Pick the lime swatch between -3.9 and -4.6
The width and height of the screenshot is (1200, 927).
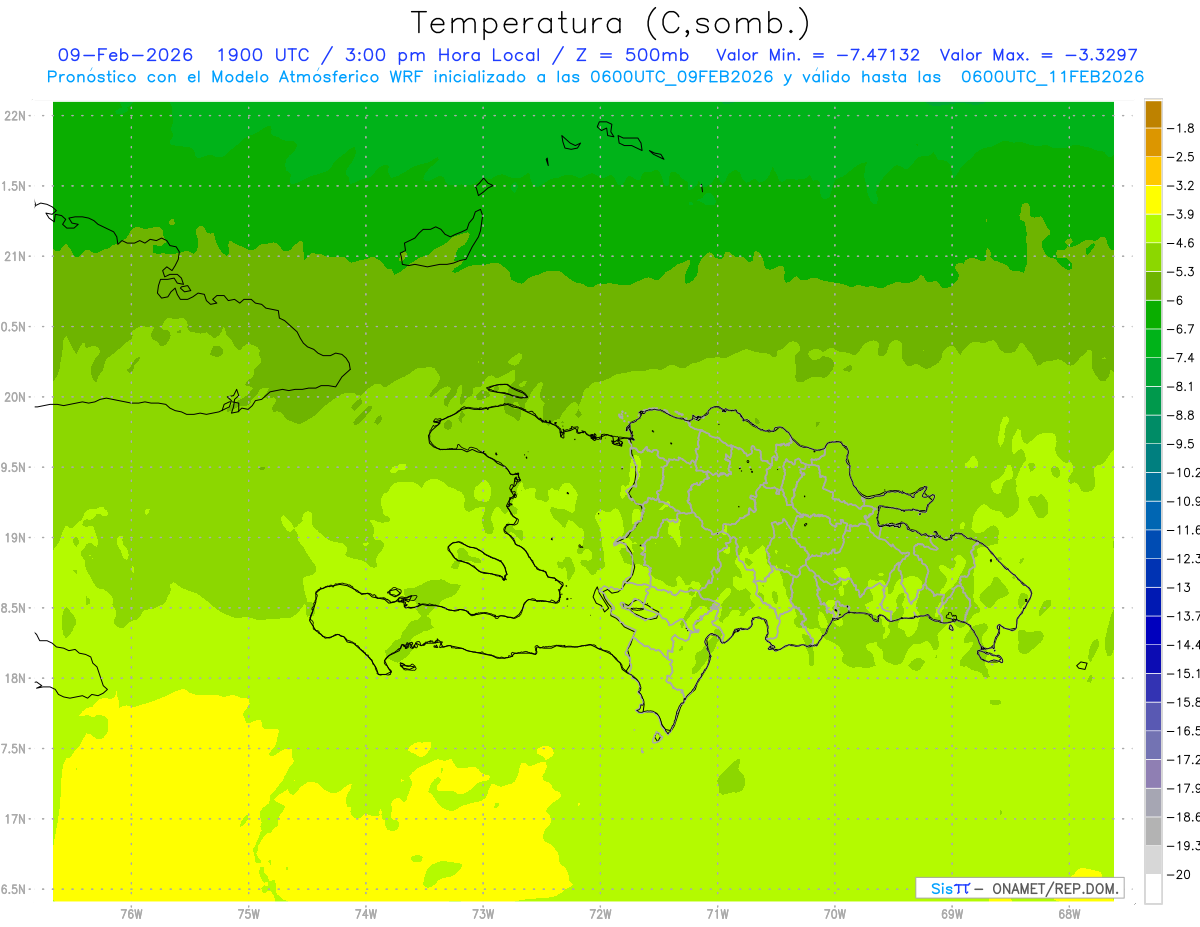[x=1153, y=229]
